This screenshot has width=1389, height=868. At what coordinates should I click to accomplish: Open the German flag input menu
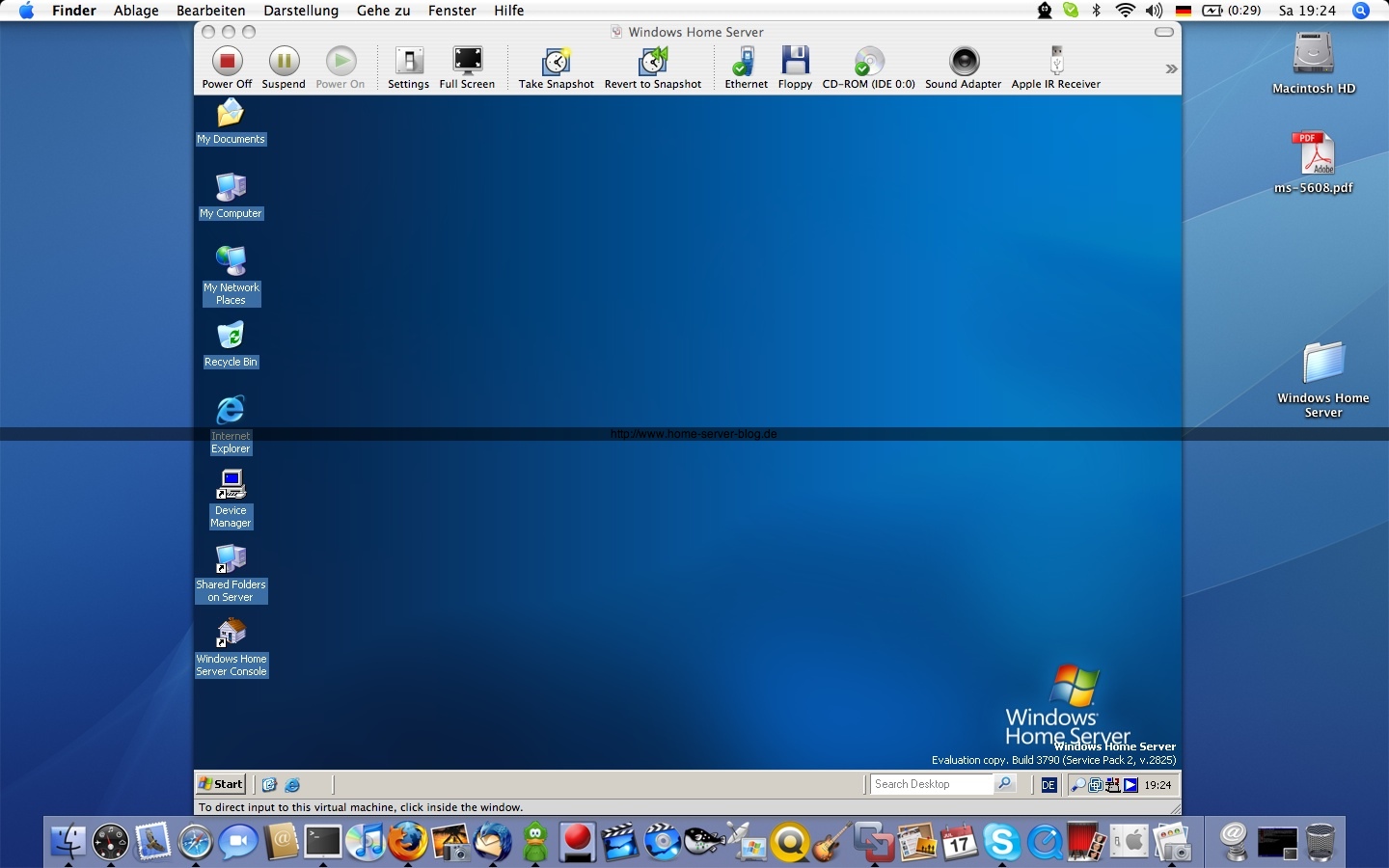click(1184, 11)
